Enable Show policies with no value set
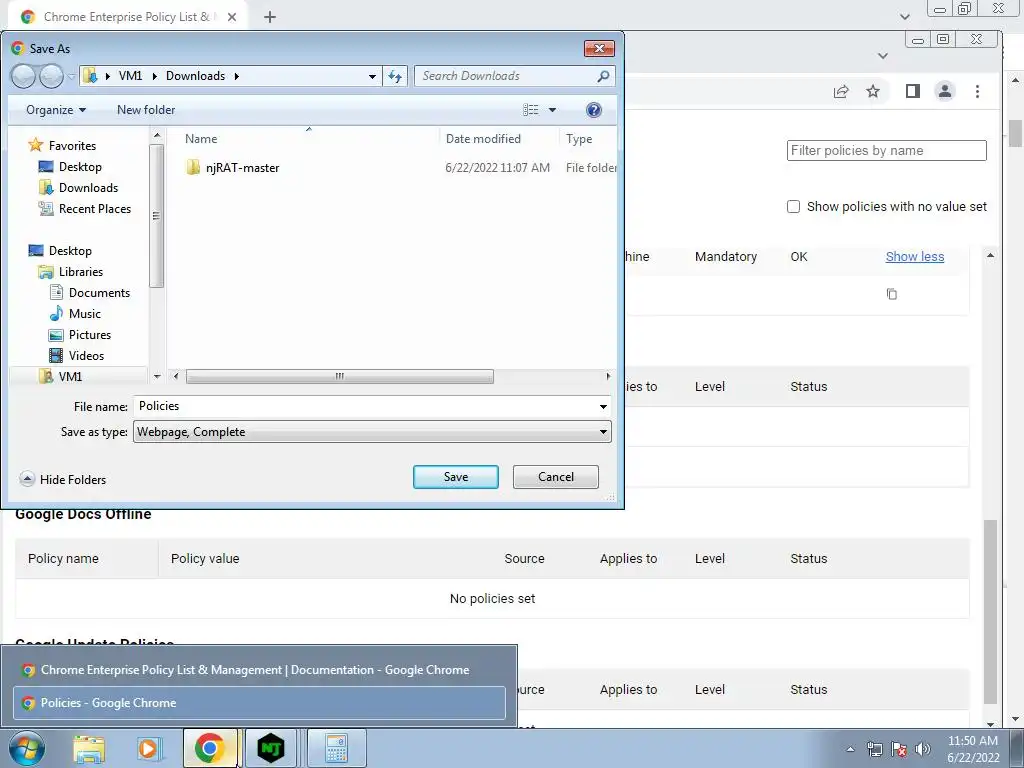Viewport: 1024px width, 768px height. pos(793,207)
